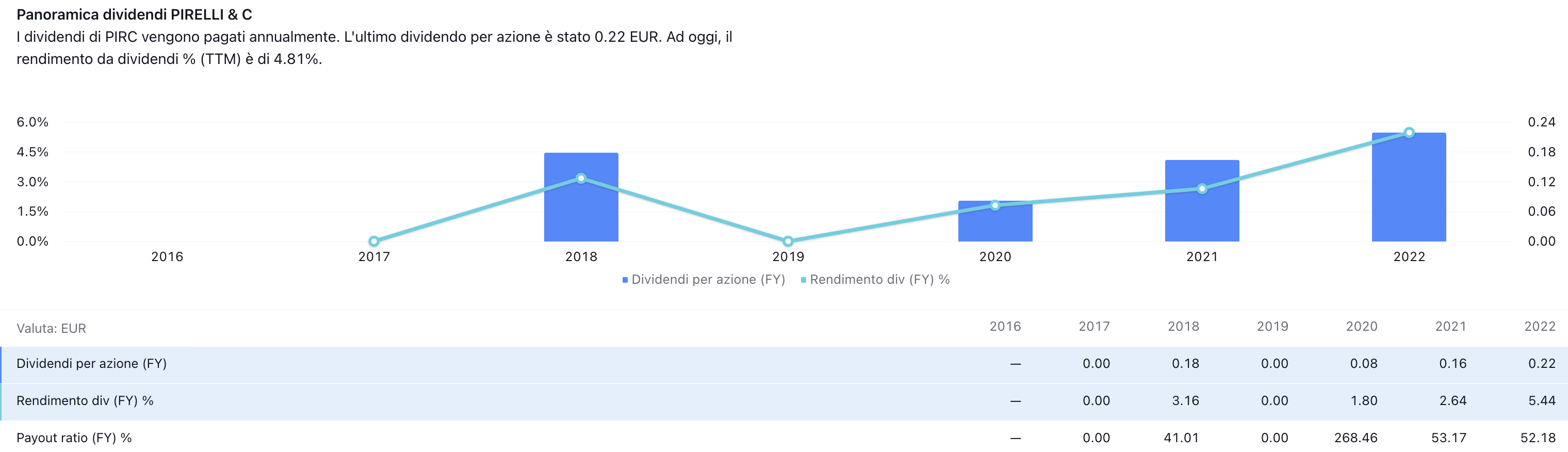Click the 4.5% left axis label
Screen dimensions: 1568x452
pyautogui.click(x=32, y=152)
